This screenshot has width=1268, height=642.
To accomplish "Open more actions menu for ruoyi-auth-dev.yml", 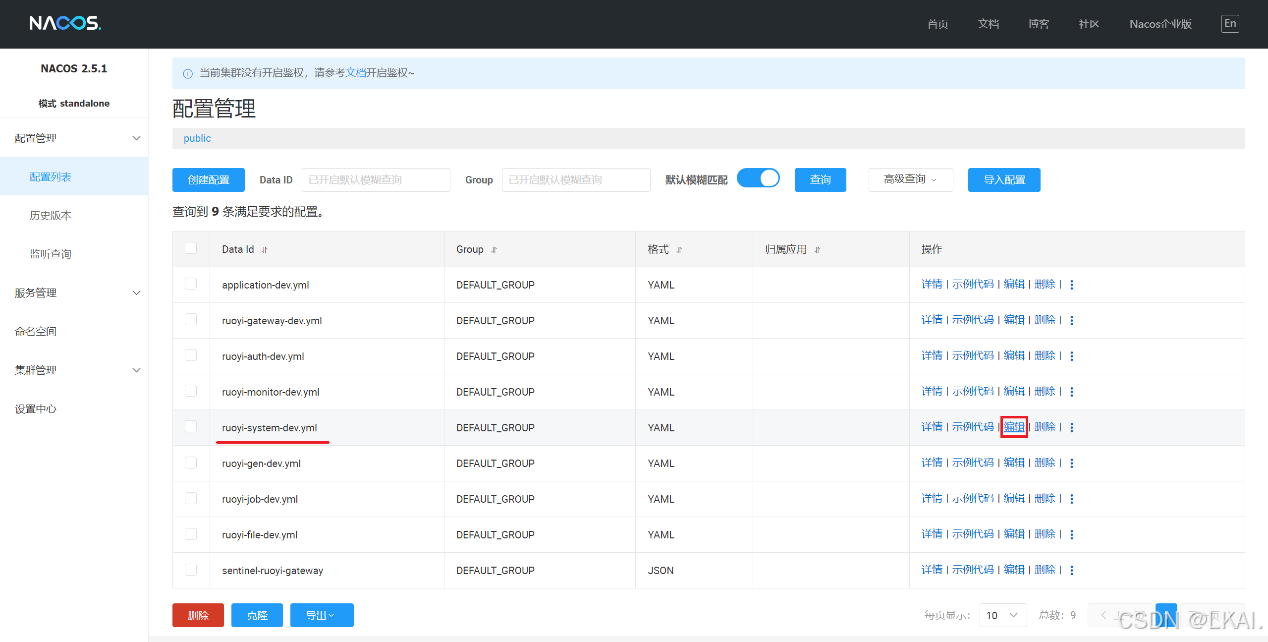I will point(1072,356).
